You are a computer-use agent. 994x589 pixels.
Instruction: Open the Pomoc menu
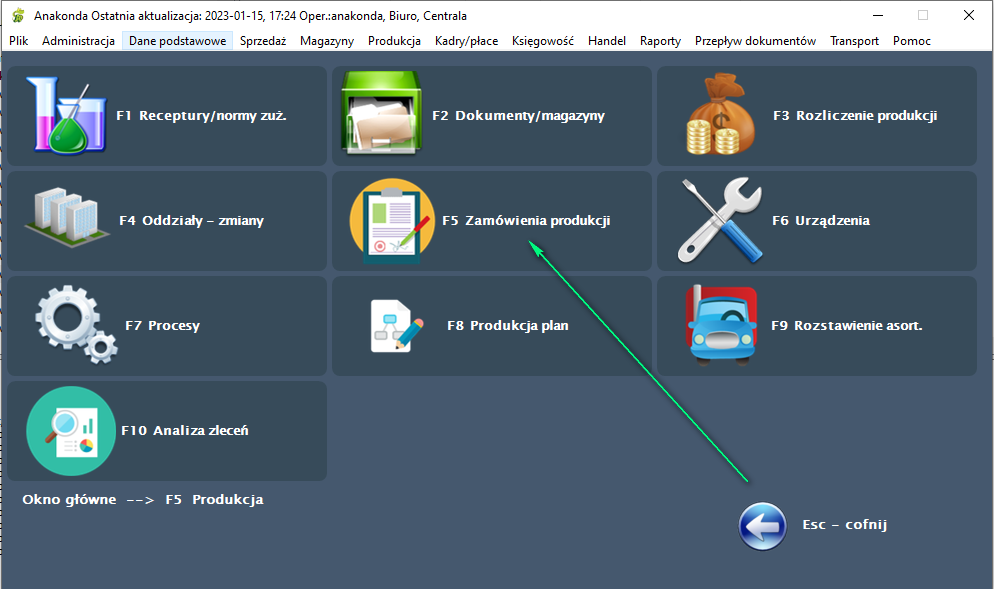912,41
